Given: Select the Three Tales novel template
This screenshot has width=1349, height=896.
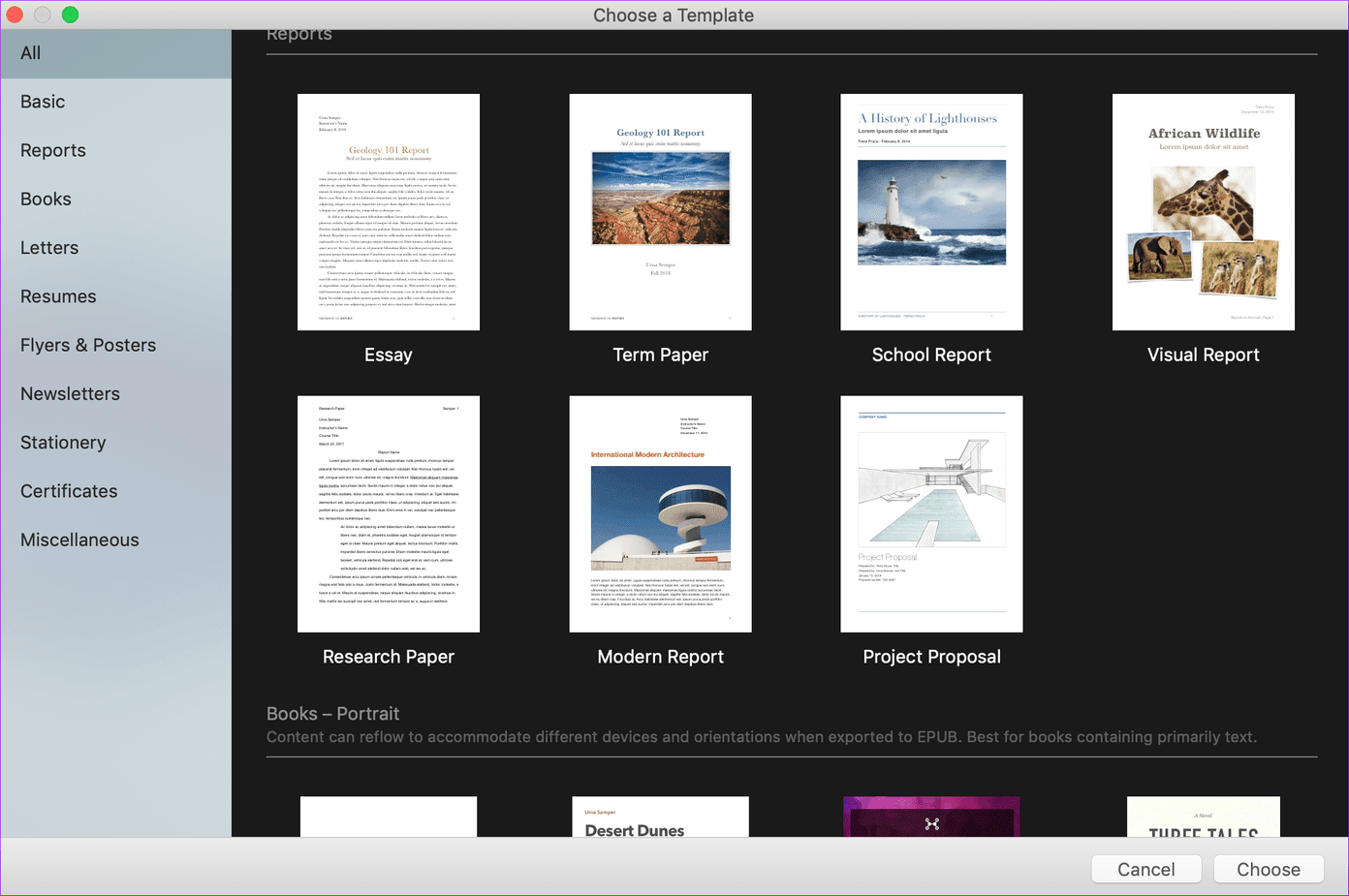Looking at the screenshot, I should (x=1204, y=817).
